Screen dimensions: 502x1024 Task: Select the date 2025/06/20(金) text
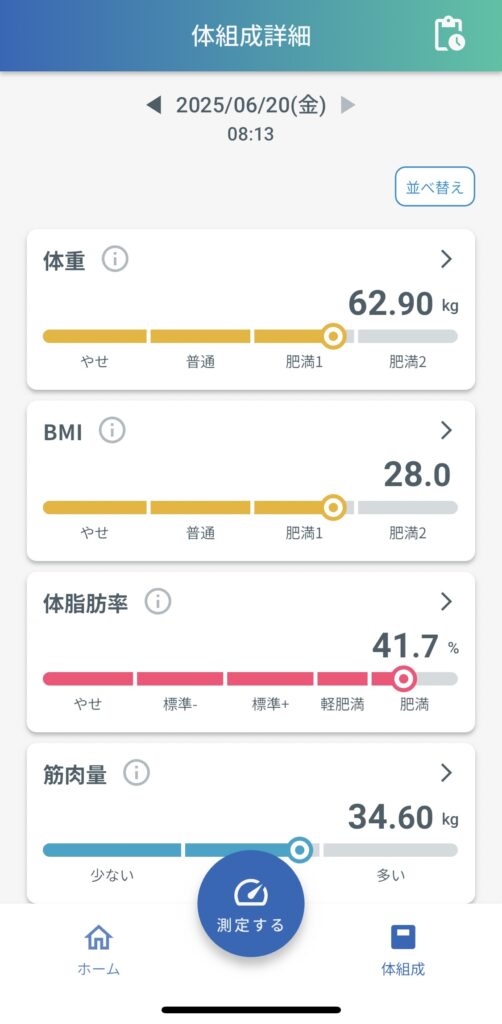tap(251, 105)
